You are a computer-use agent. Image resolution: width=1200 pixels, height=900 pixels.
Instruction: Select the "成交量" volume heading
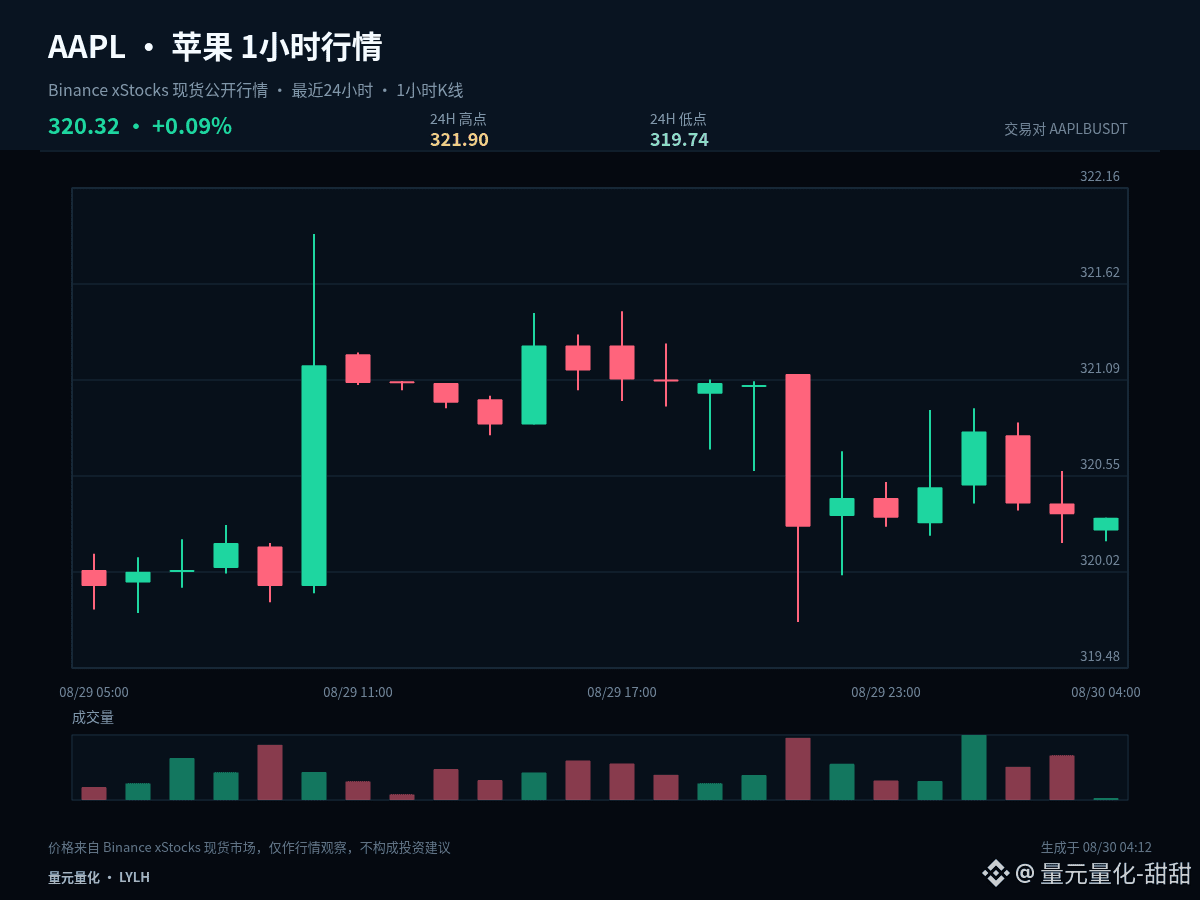point(93,717)
